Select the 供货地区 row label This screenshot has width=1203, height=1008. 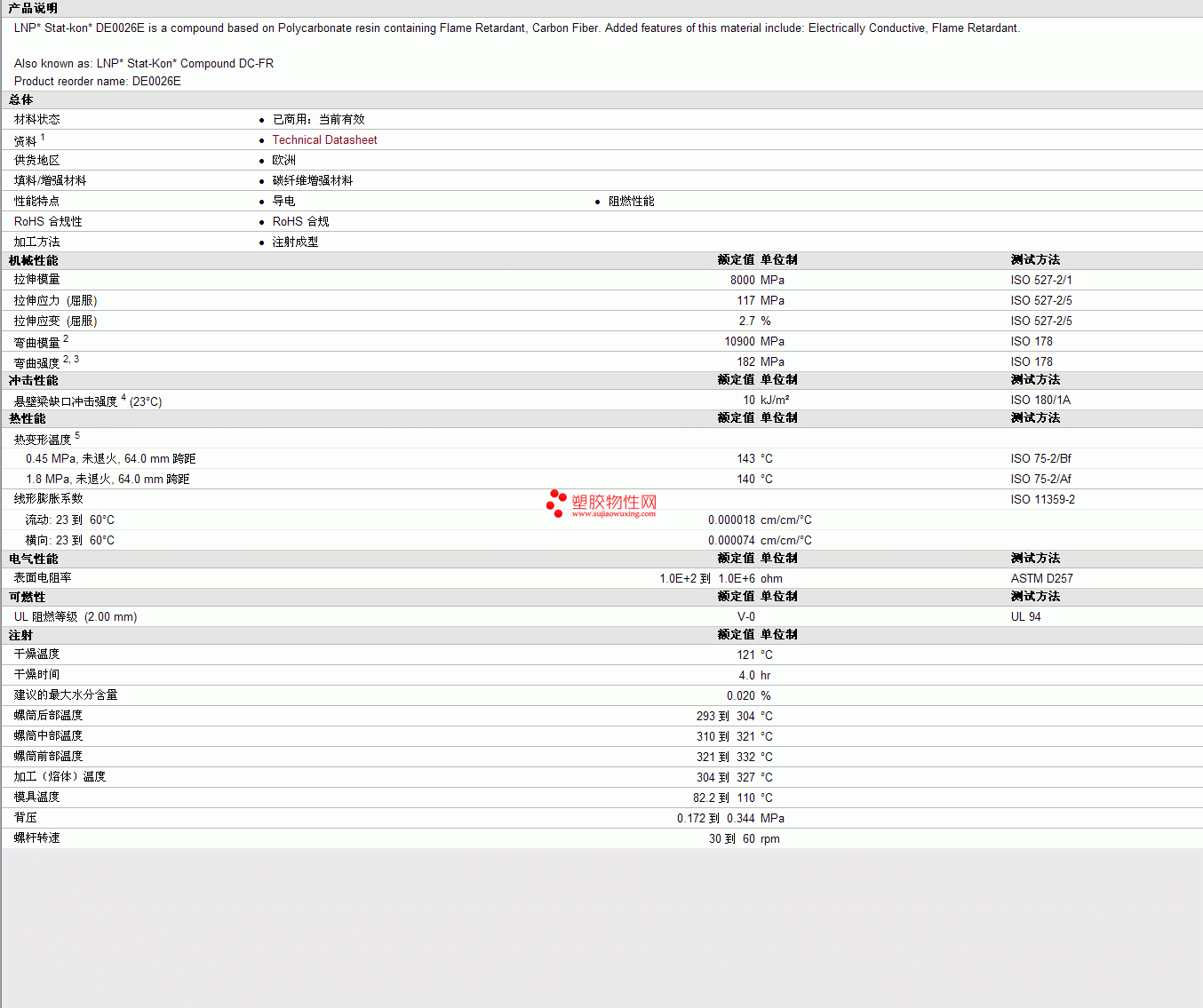pos(36,160)
